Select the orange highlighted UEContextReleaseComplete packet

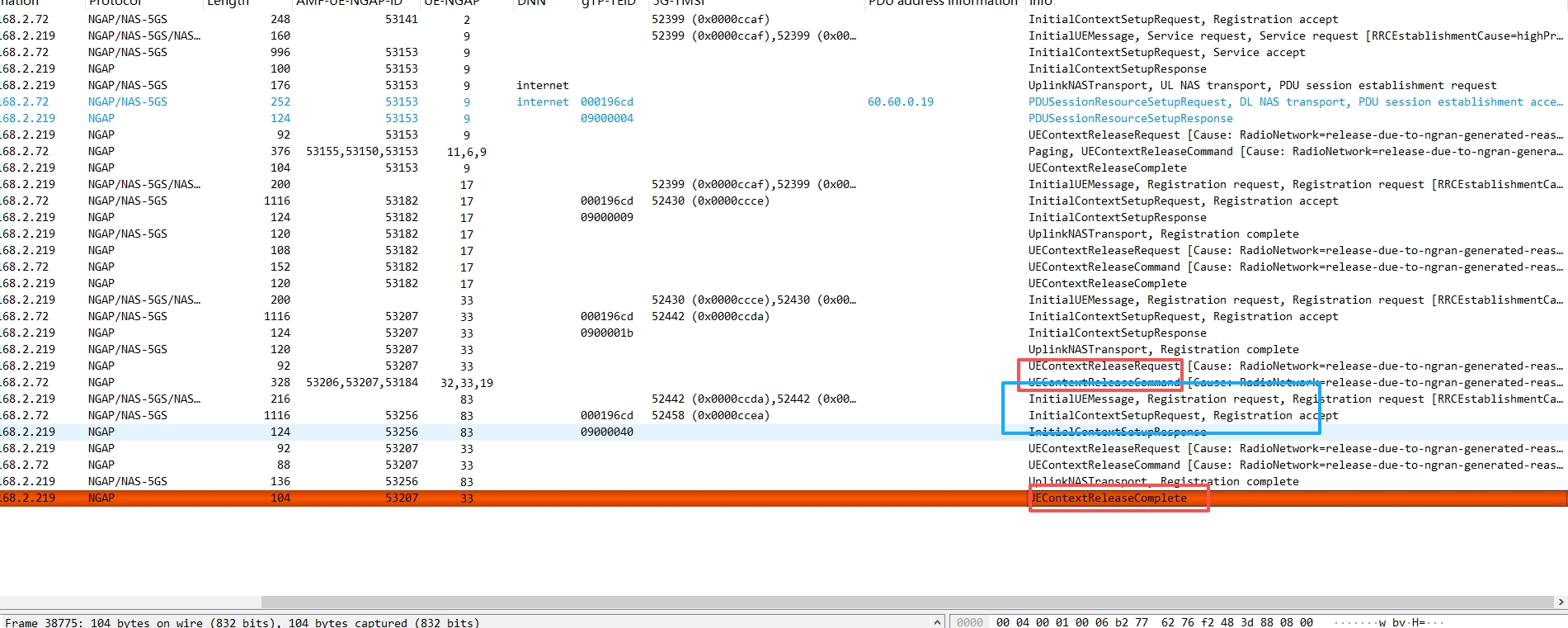pos(1108,498)
